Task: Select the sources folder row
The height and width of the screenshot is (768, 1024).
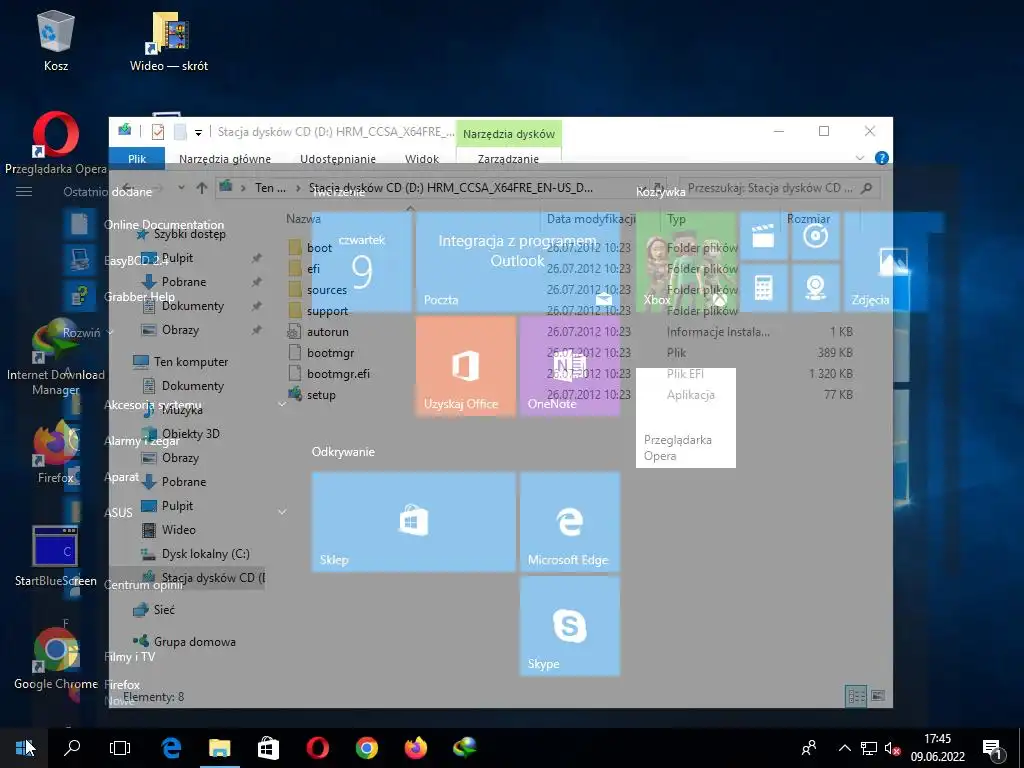Action: (327, 289)
